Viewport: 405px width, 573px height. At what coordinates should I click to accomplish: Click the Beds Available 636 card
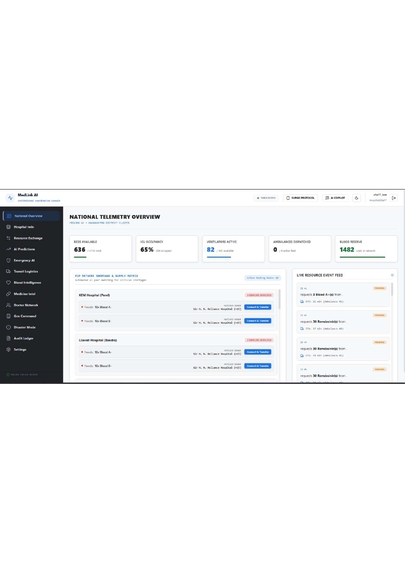click(x=101, y=249)
